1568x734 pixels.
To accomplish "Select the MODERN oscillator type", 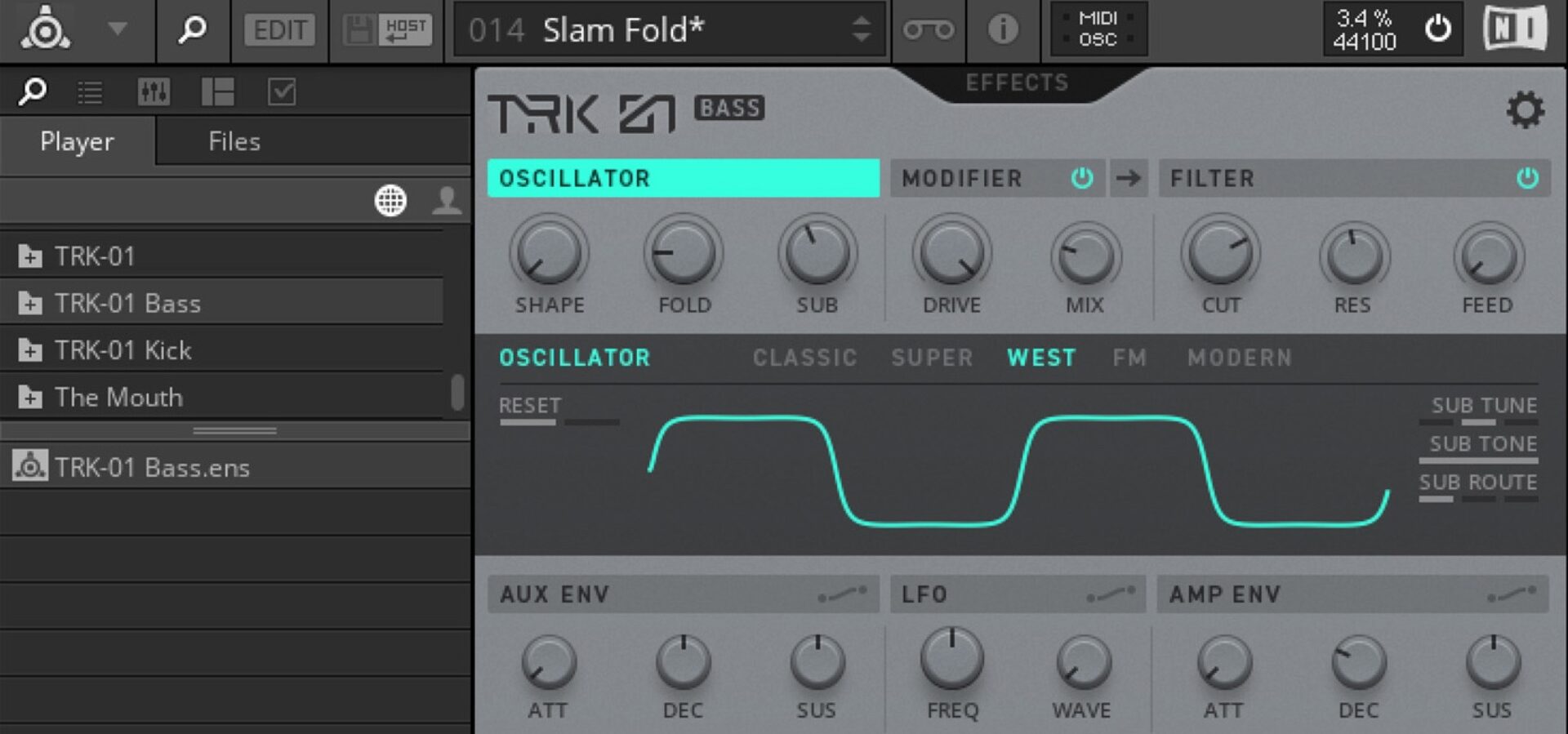I will pos(1240,358).
